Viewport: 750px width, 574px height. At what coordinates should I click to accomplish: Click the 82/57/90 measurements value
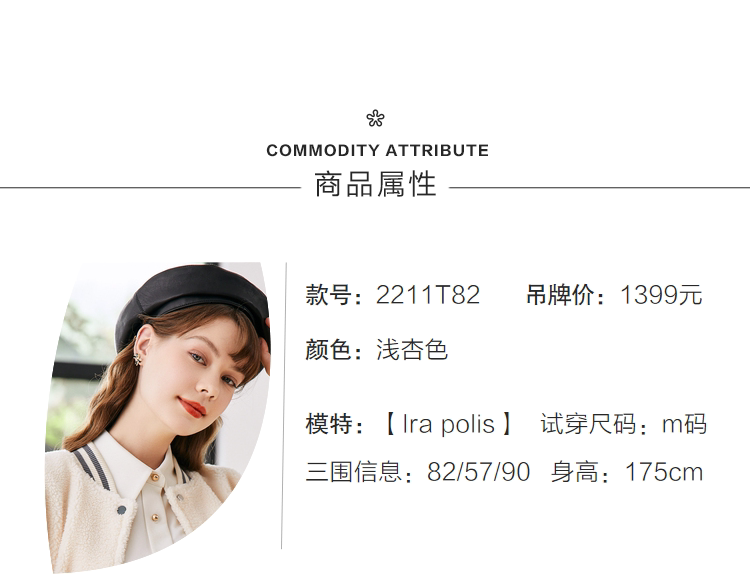pyautogui.click(x=478, y=472)
